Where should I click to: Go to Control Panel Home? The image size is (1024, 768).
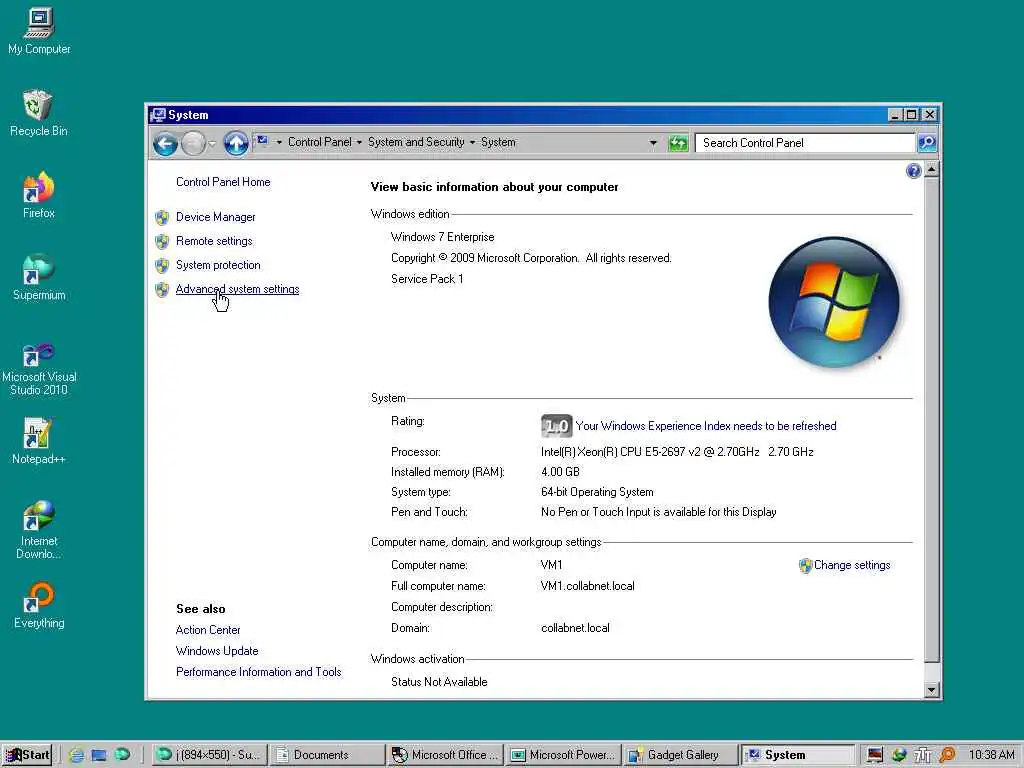[223, 182]
